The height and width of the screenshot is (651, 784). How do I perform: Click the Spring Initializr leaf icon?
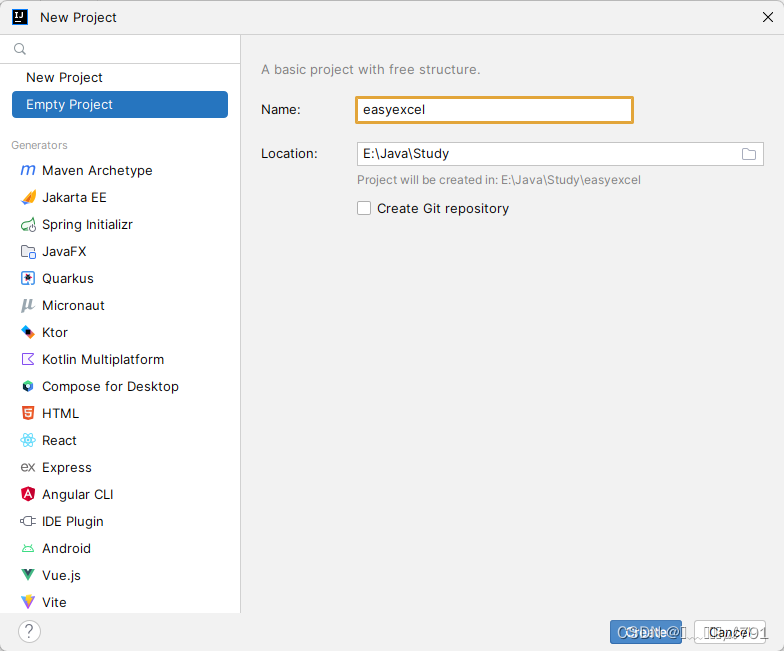28,224
